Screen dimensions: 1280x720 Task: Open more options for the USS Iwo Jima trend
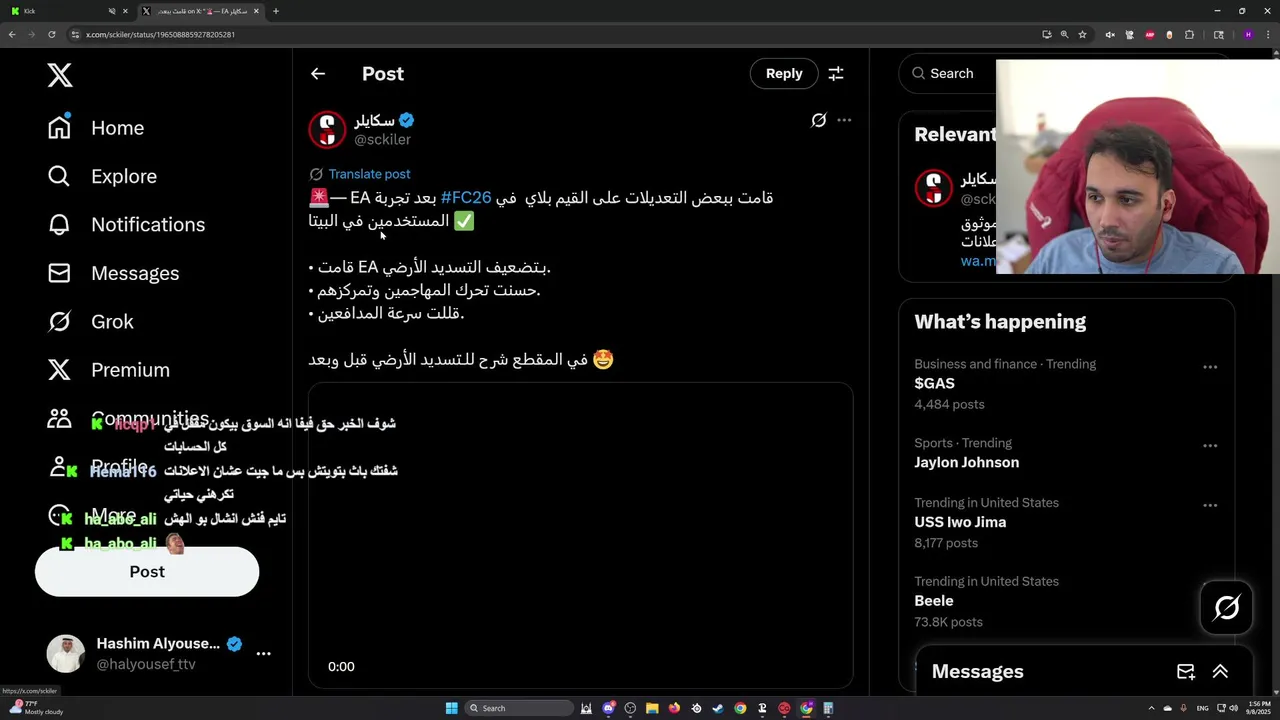pyautogui.click(x=1210, y=506)
